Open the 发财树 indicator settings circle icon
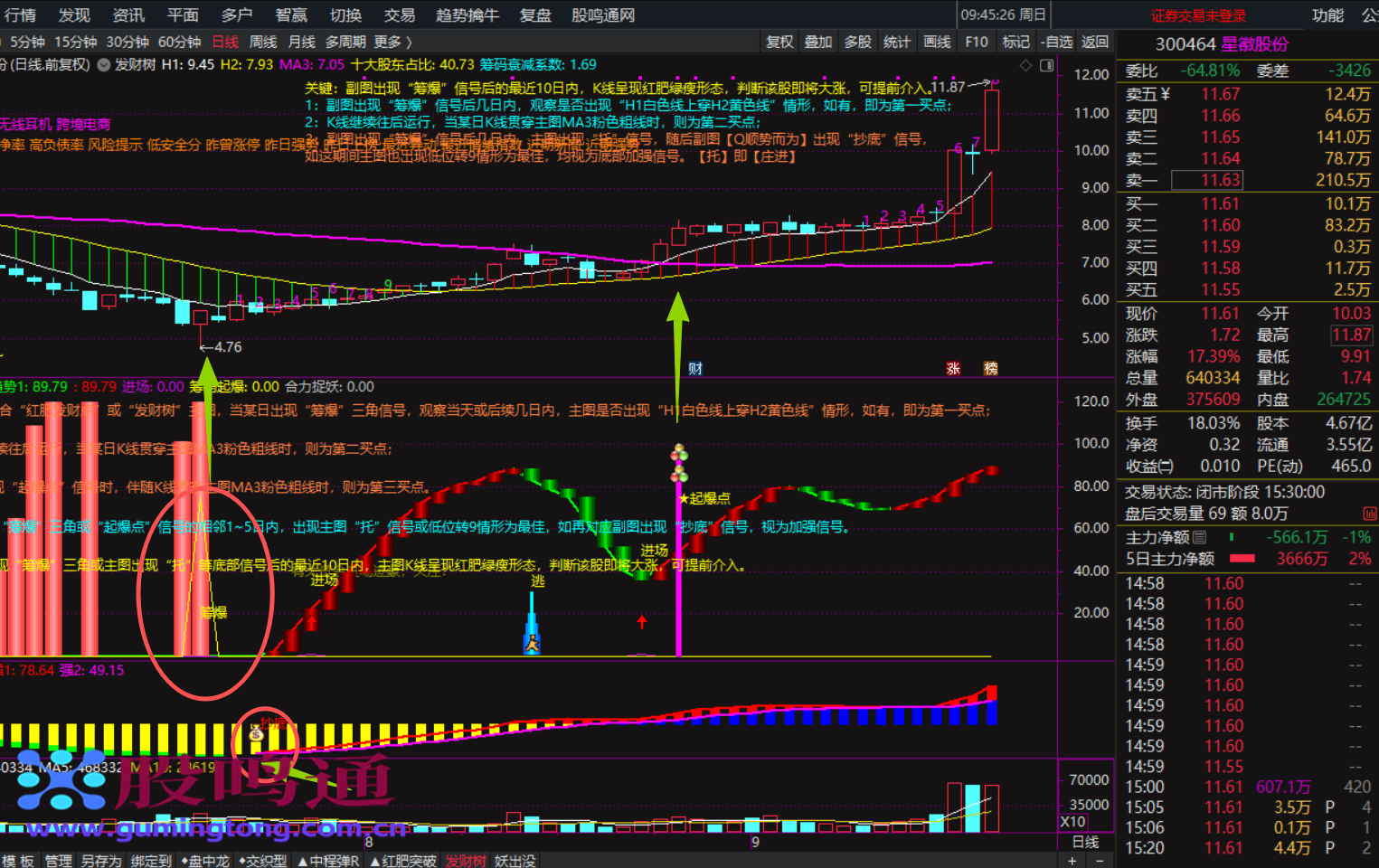 coord(104,65)
